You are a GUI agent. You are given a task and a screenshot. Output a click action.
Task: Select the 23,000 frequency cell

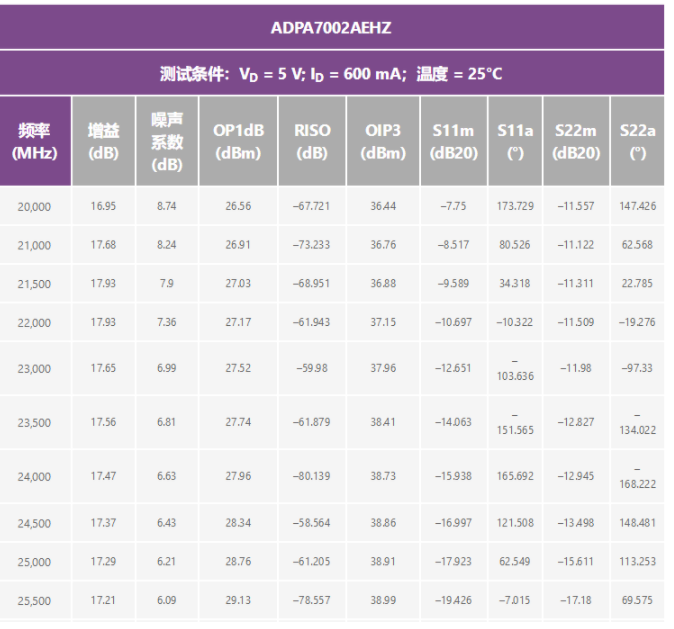coord(34,368)
